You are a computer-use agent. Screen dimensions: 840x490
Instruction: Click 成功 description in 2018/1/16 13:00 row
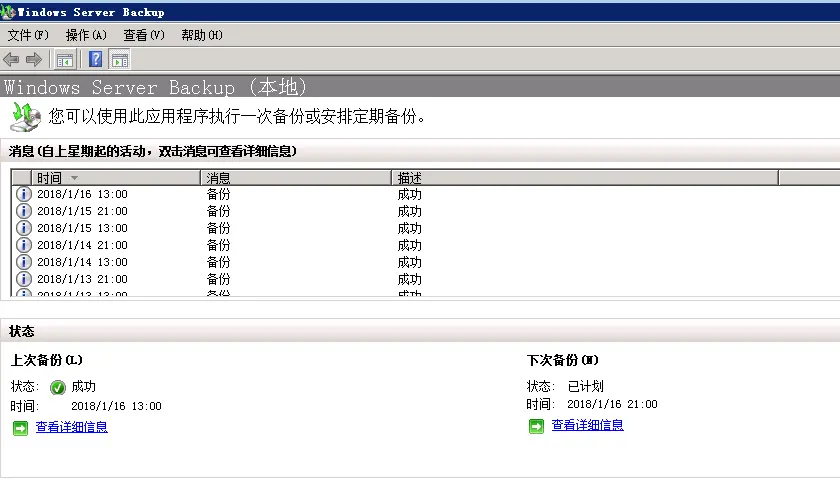coord(409,194)
